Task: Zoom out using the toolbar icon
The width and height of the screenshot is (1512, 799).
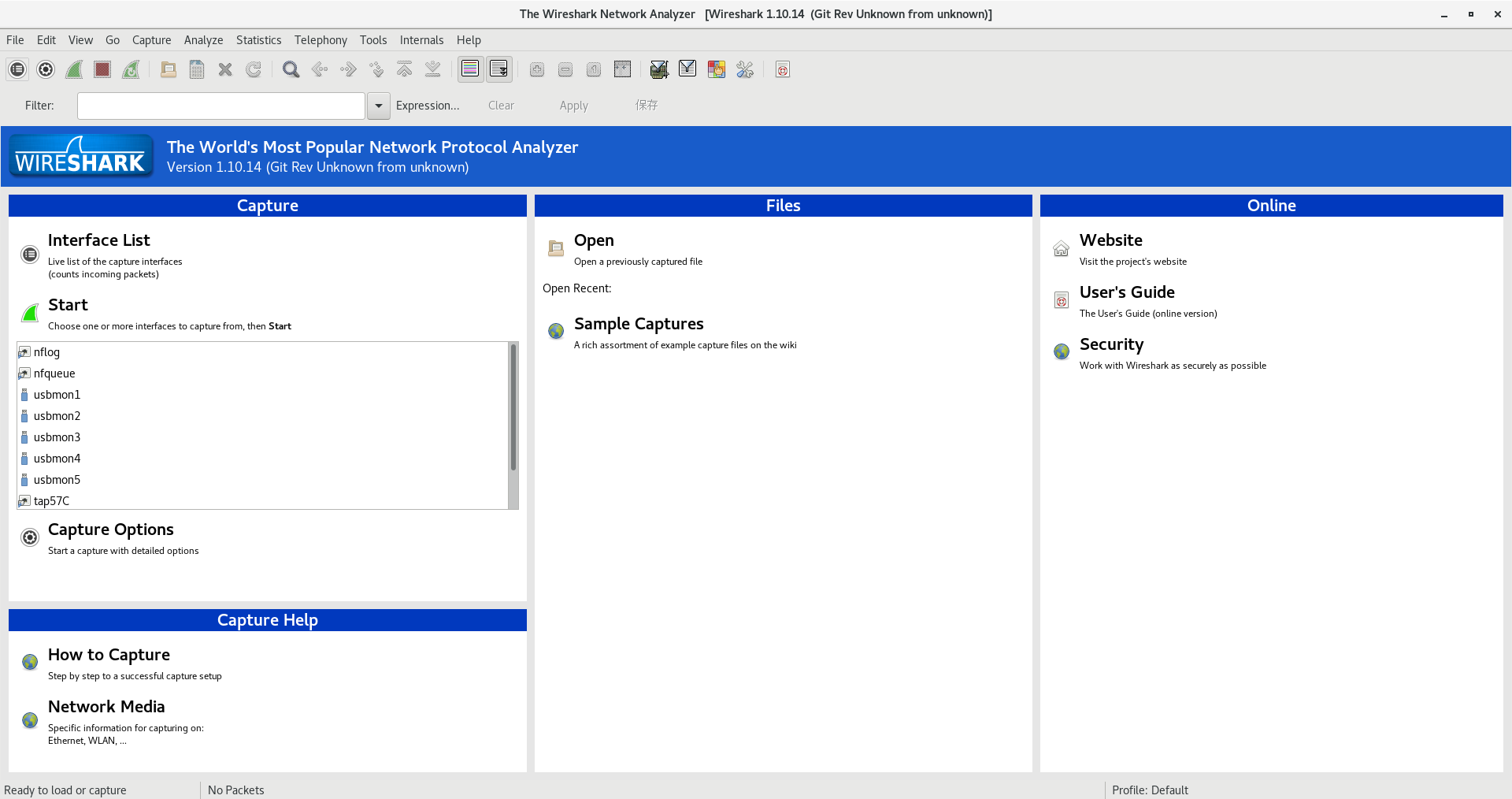Action: (565, 69)
